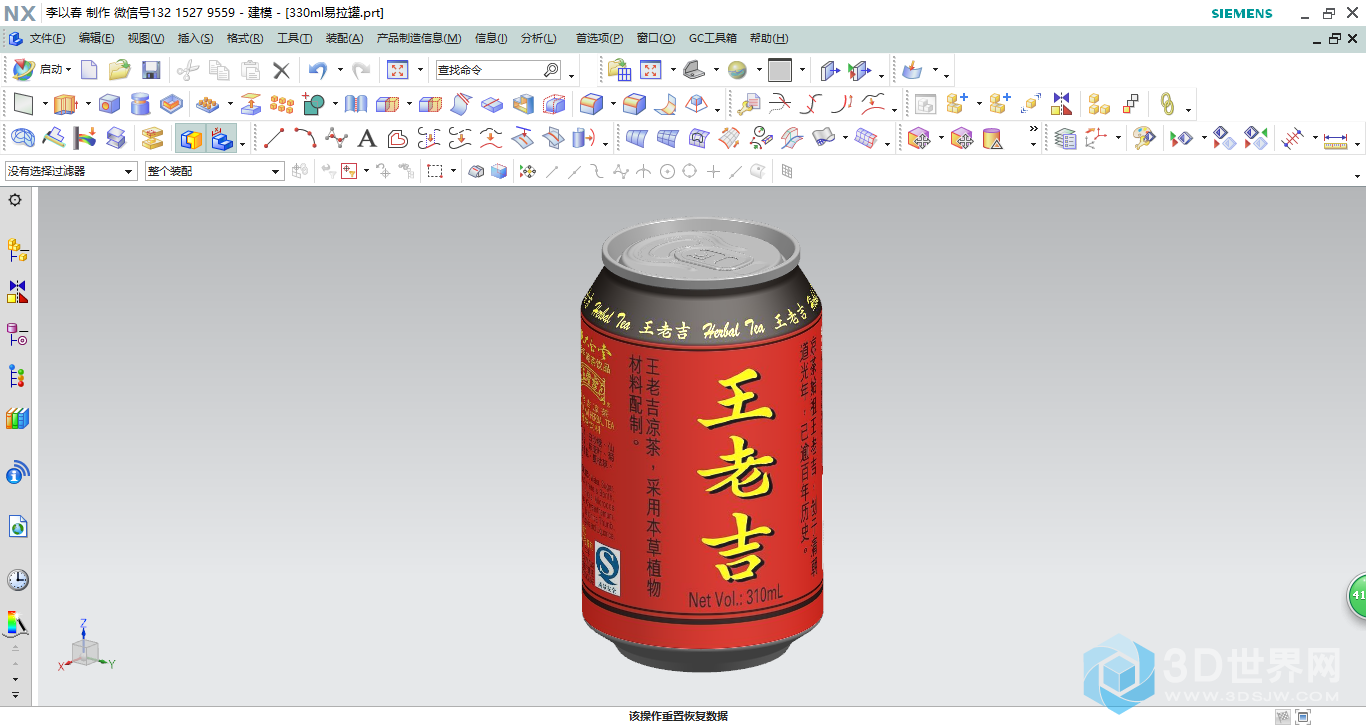The width and height of the screenshot is (1366, 728).
Task: Open the Part Navigator sidebar icon
Action: (17, 335)
